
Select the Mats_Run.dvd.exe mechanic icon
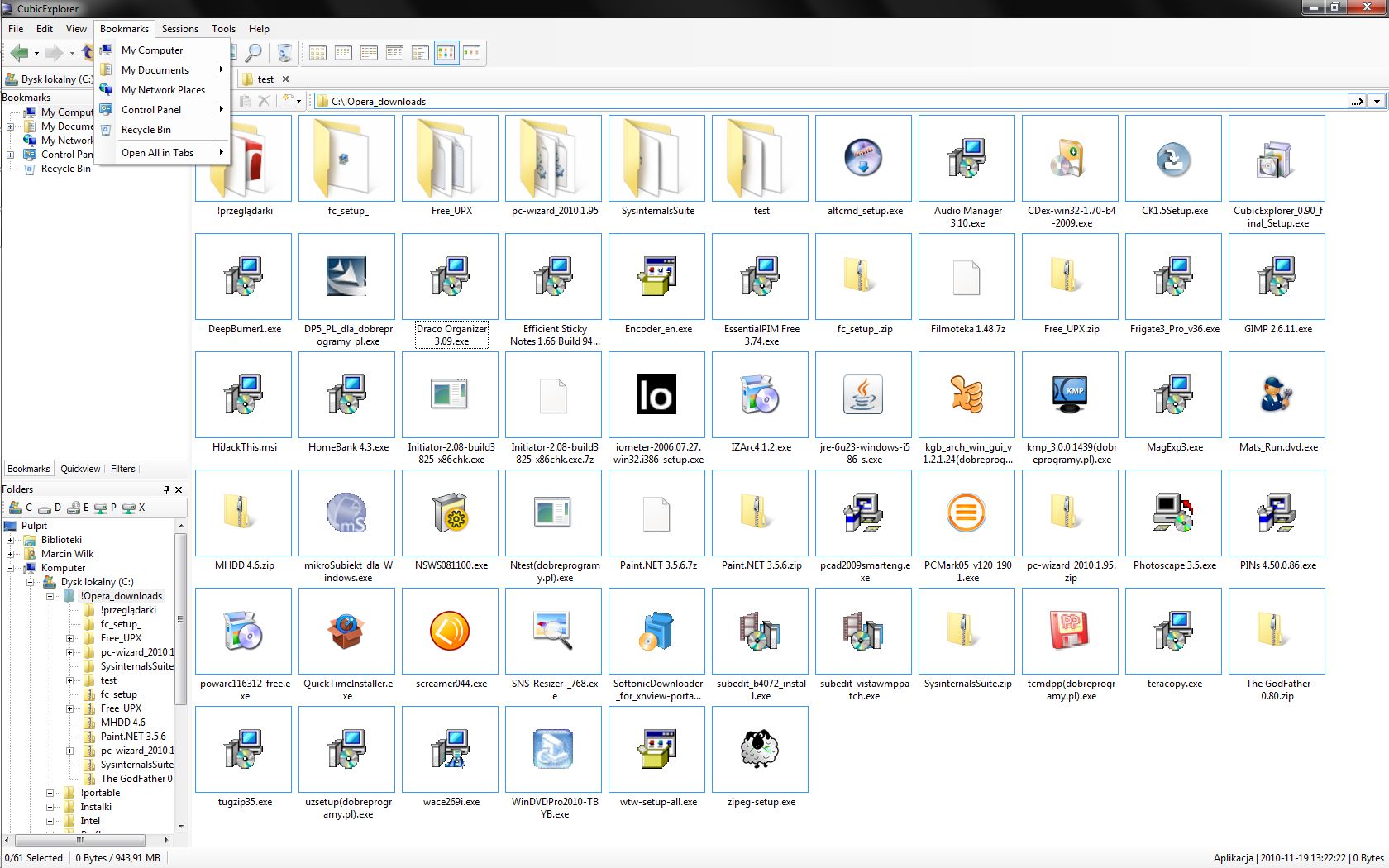tap(1277, 394)
